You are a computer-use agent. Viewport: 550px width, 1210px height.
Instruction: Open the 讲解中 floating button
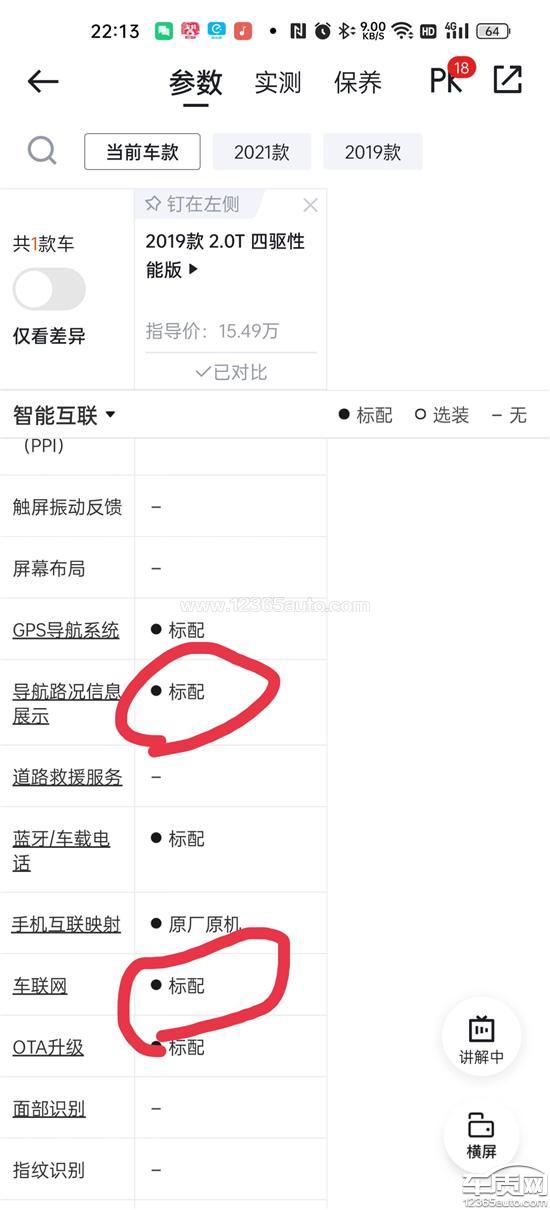[482, 1038]
